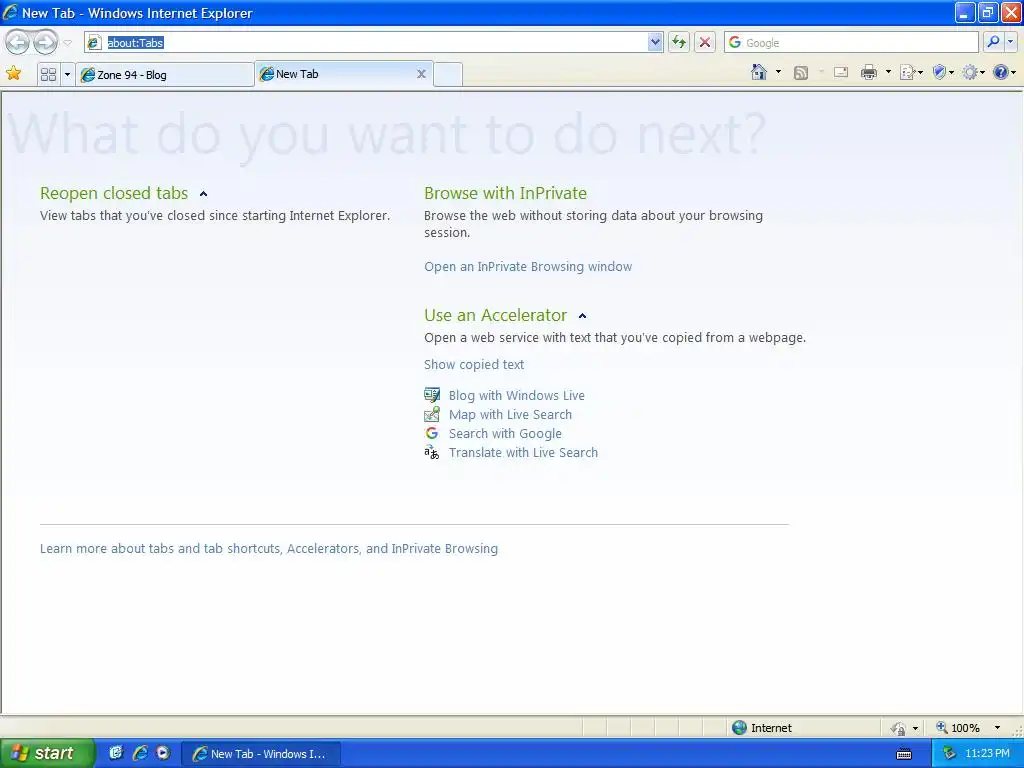Click Show copied text link
1024x768 pixels.
coord(473,364)
